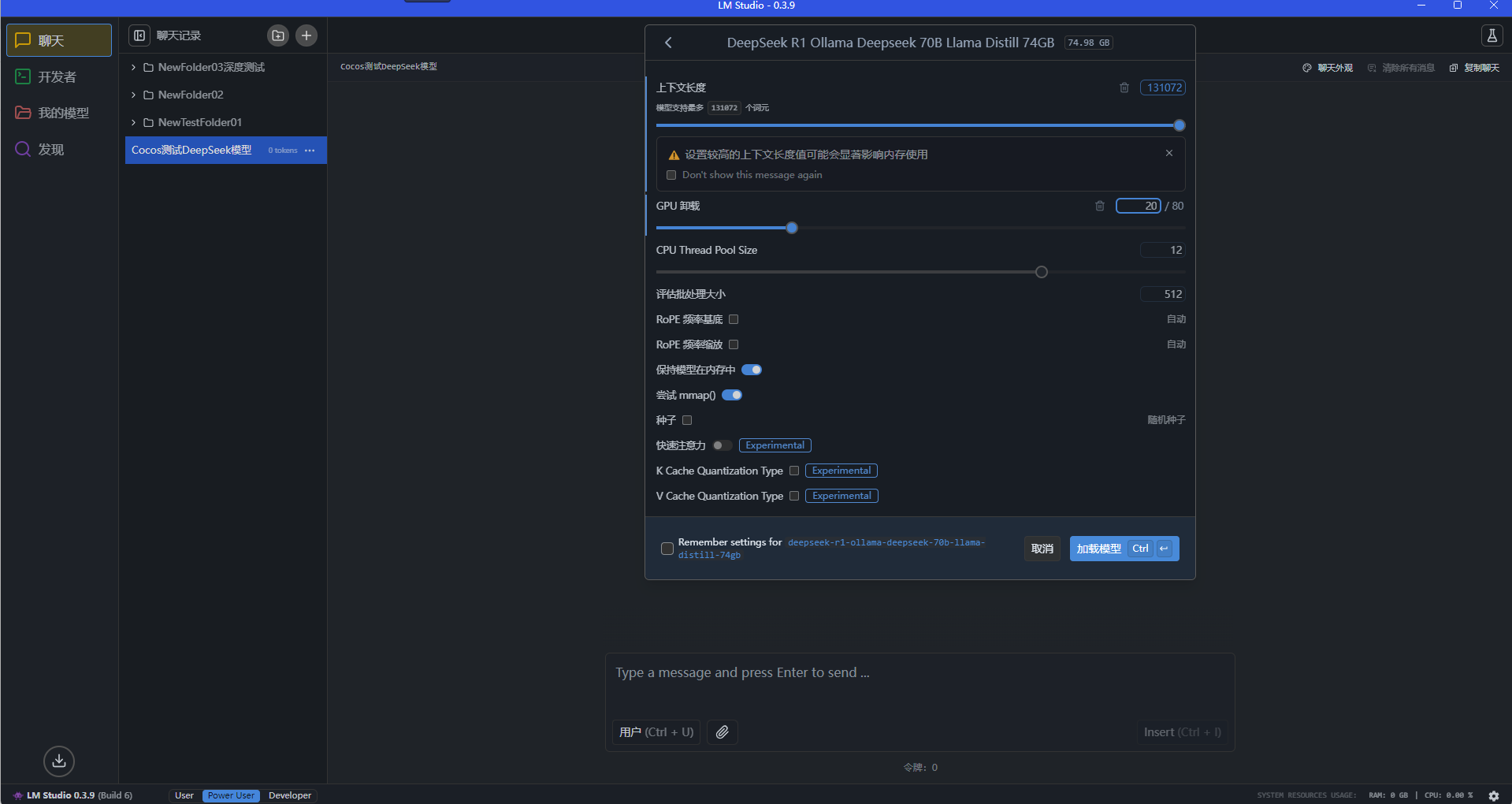Click the CPU usage readout in status bar
Screen dimensions: 1512x804
coord(1449,795)
